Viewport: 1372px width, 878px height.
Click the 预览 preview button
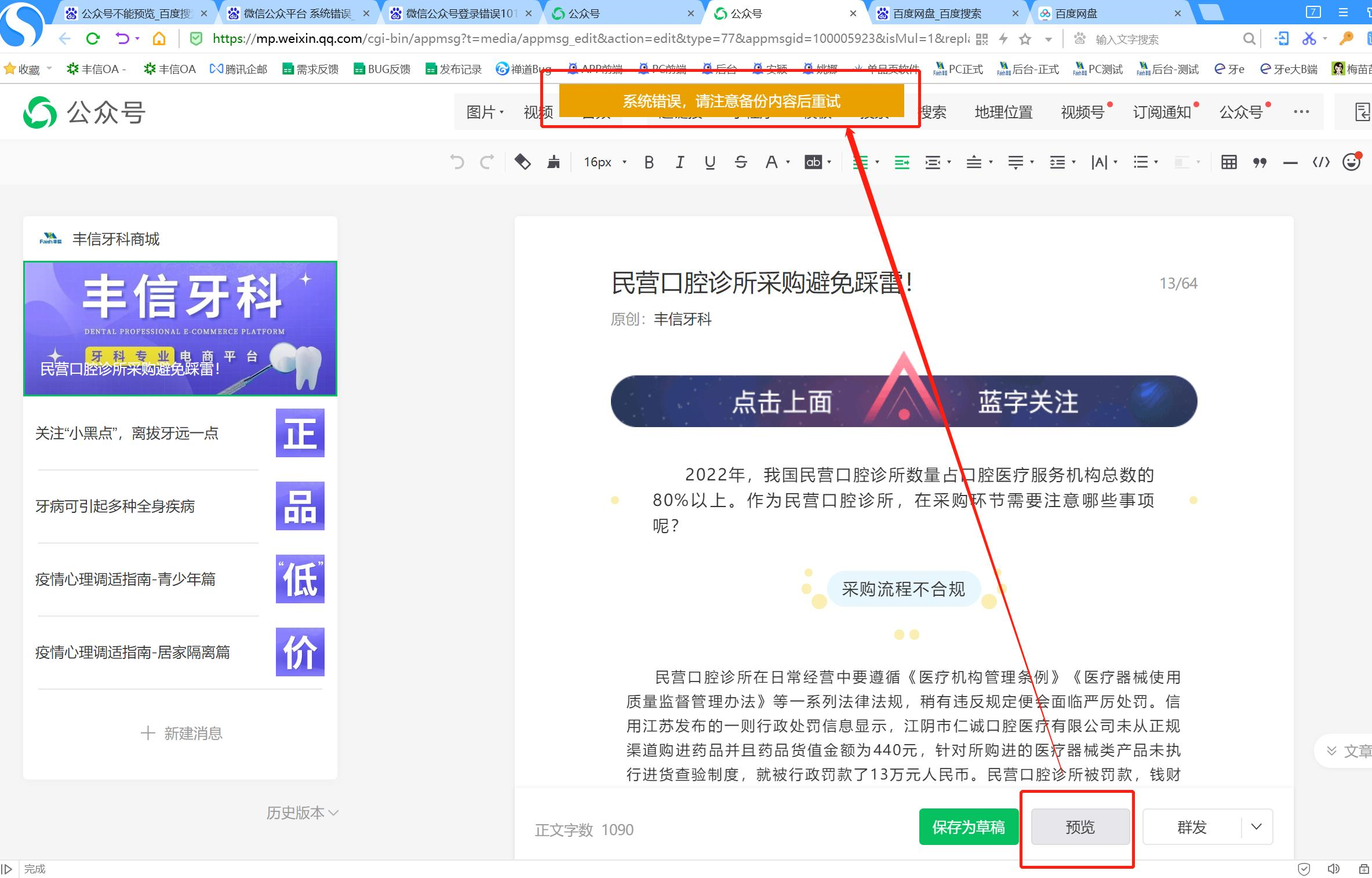(x=1080, y=826)
